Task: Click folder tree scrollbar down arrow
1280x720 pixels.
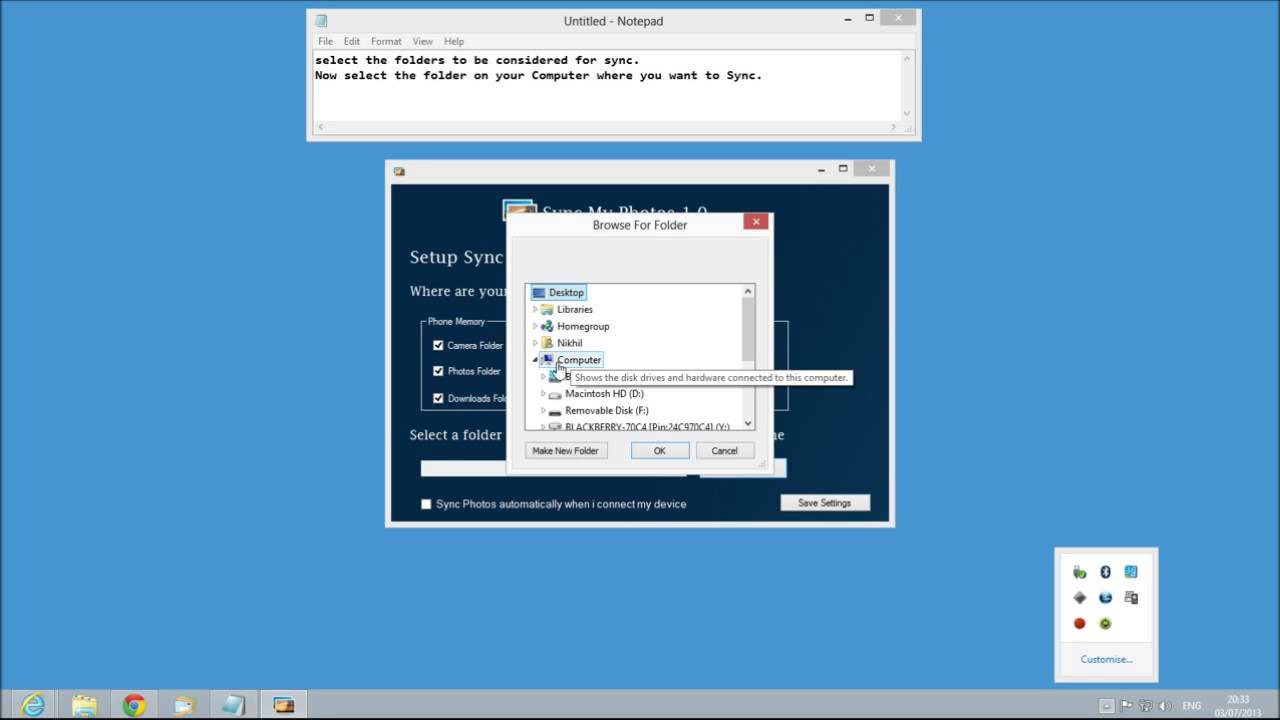Action: click(x=748, y=424)
